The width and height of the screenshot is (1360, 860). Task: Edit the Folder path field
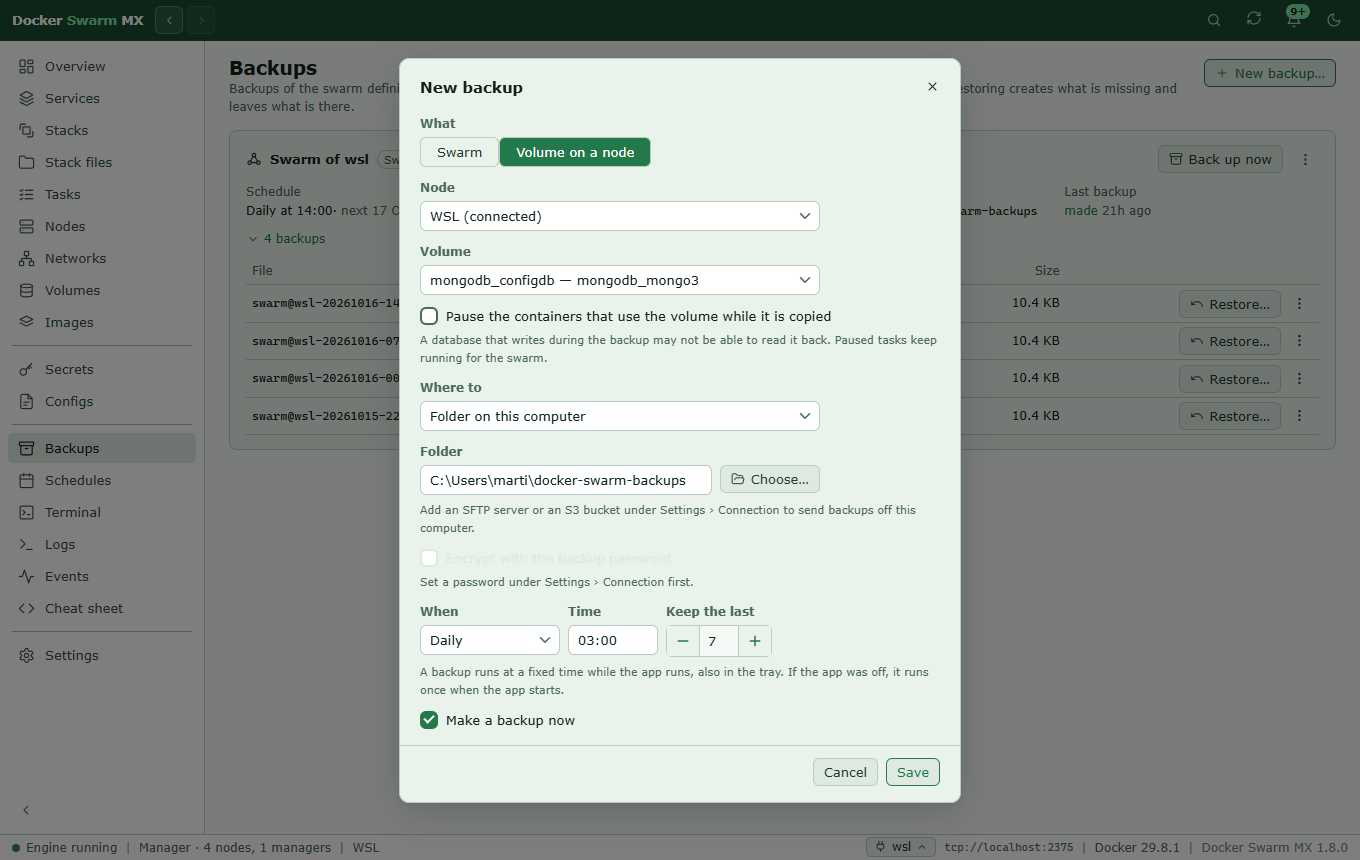pyautogui.click(x=566, y=480)
